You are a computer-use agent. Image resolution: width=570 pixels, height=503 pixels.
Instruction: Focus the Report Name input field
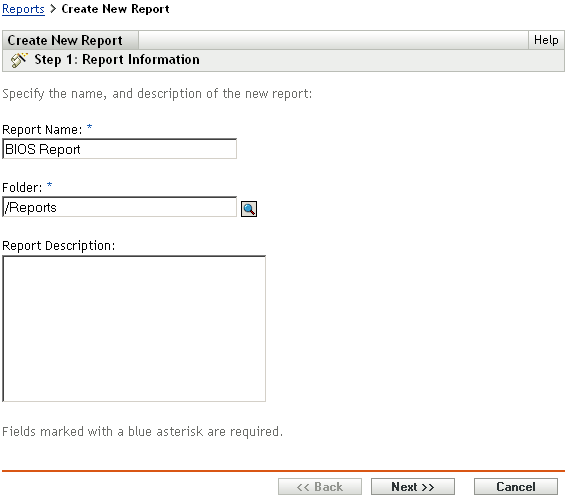point(120,149)
